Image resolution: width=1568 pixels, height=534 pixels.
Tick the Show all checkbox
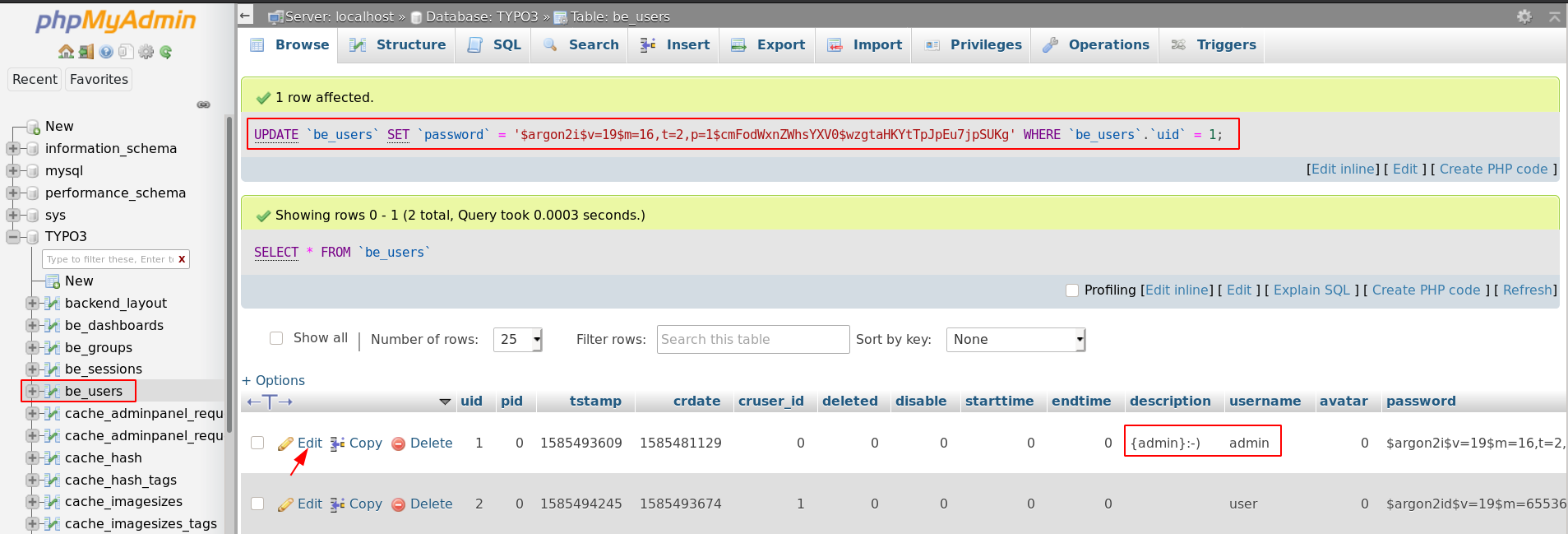276,338
